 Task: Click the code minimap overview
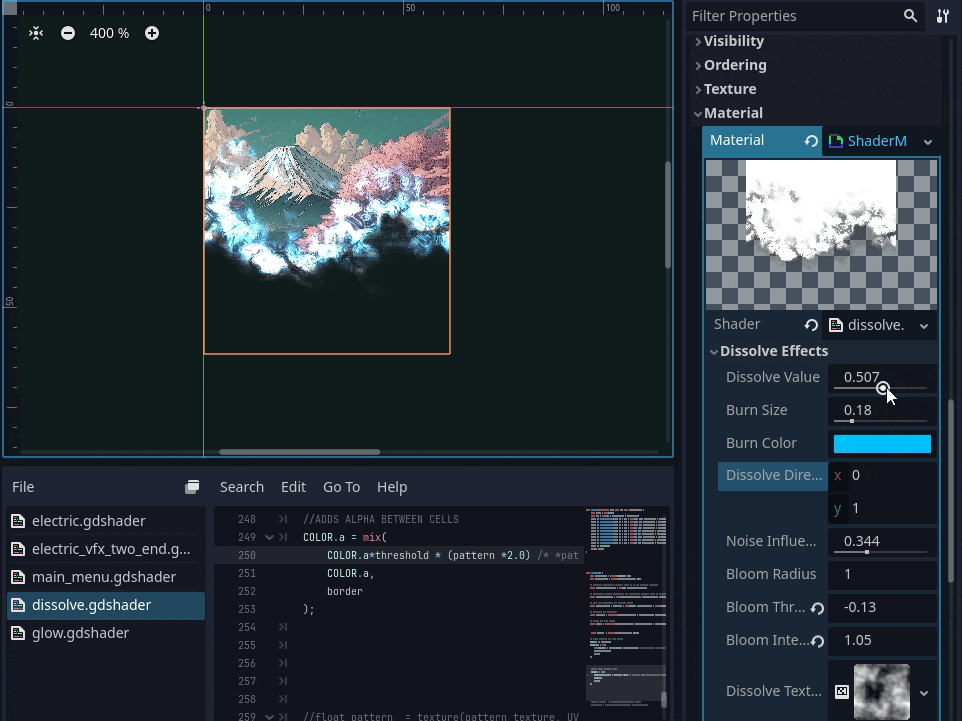point(626,614)
